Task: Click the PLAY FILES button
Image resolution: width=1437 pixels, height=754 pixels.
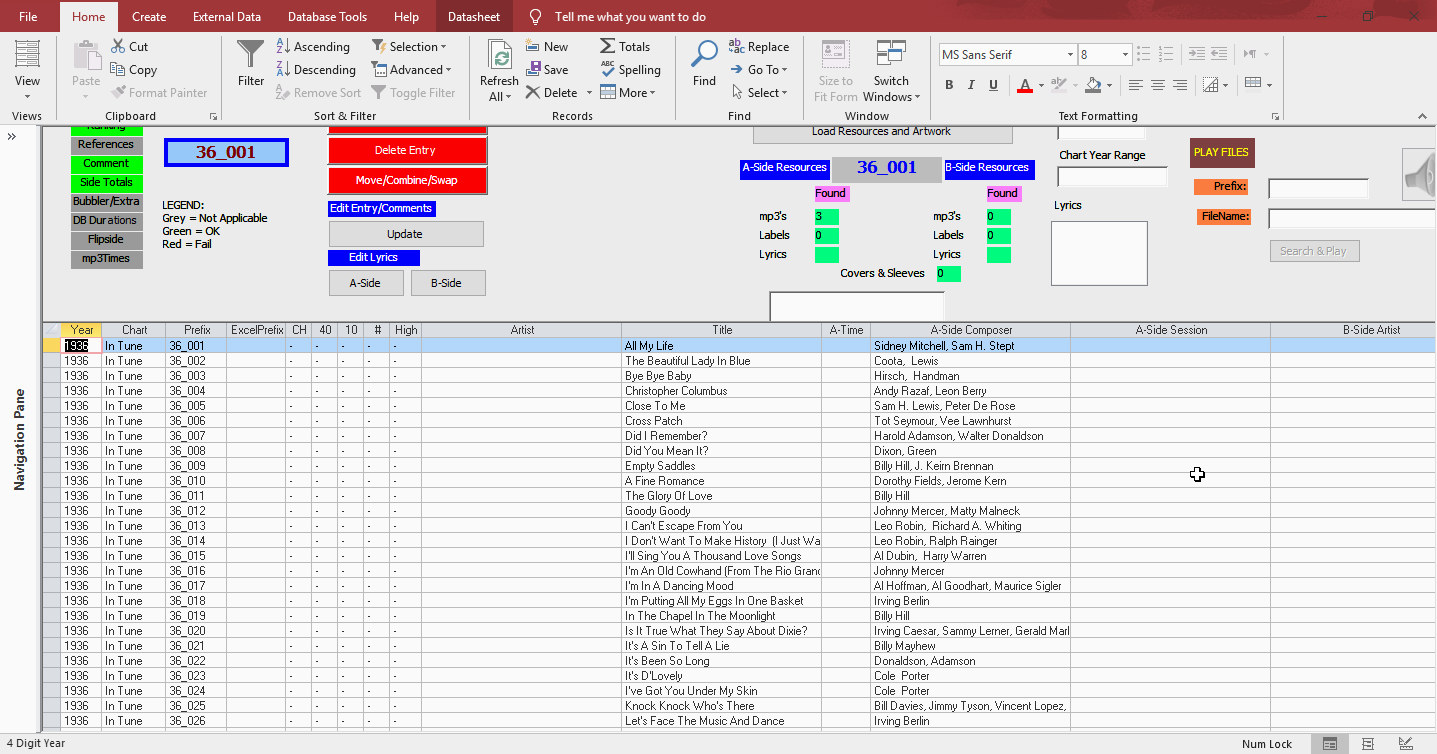Action: click(x=1221, y=152)
